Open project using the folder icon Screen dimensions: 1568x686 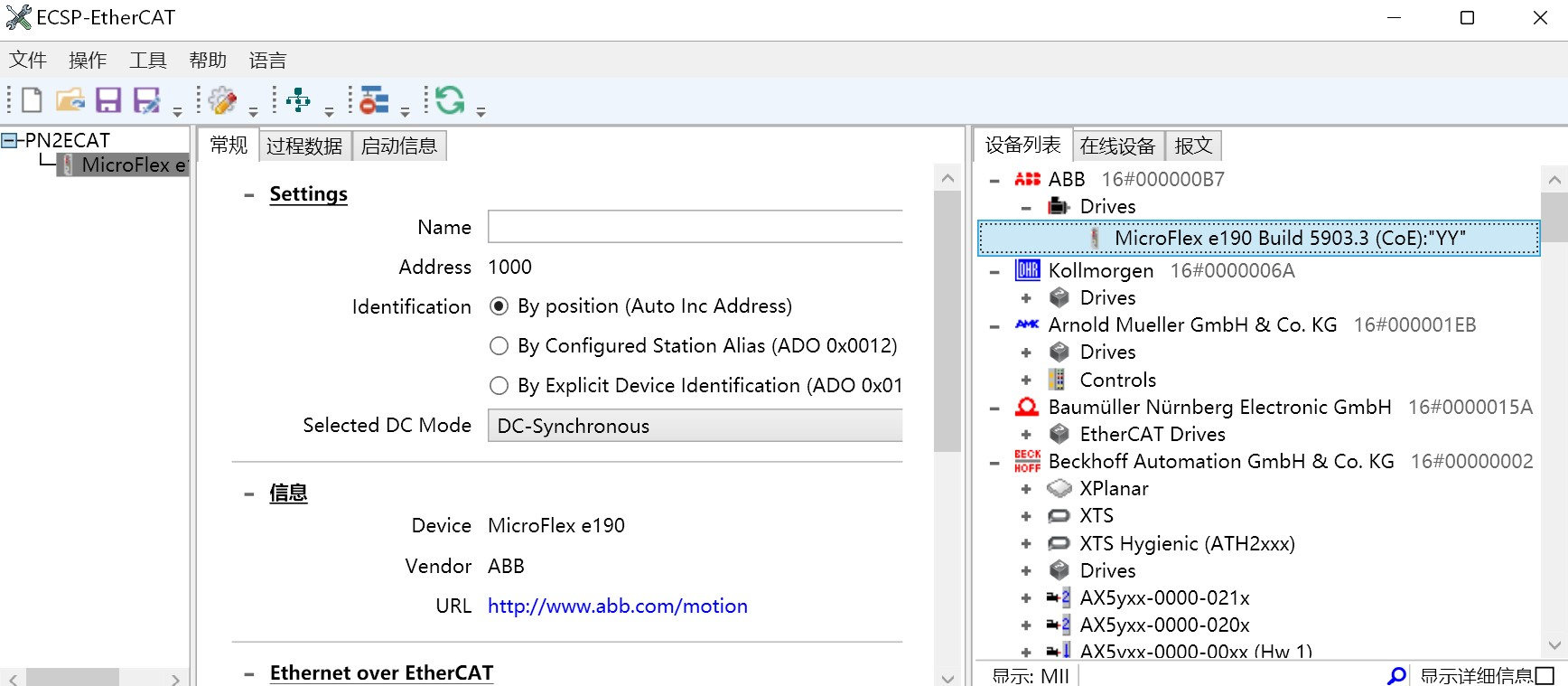click(x=70, y=99)
